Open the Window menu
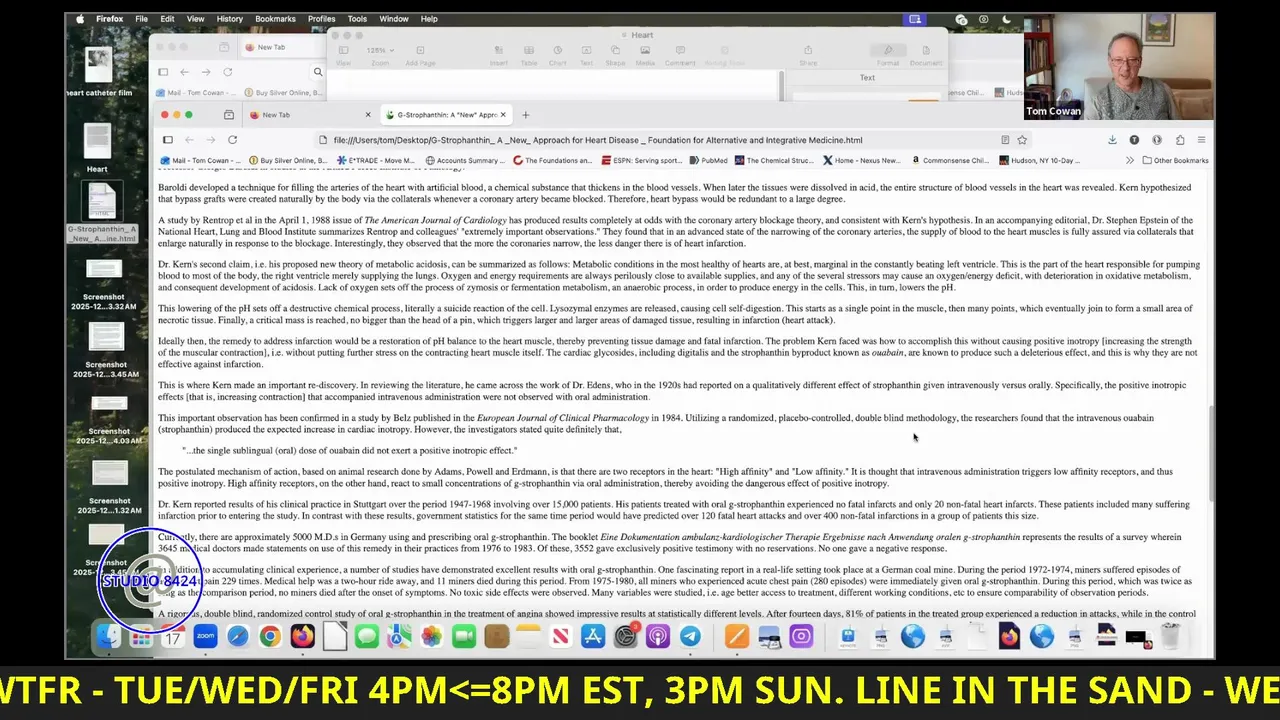 (394, 19)
